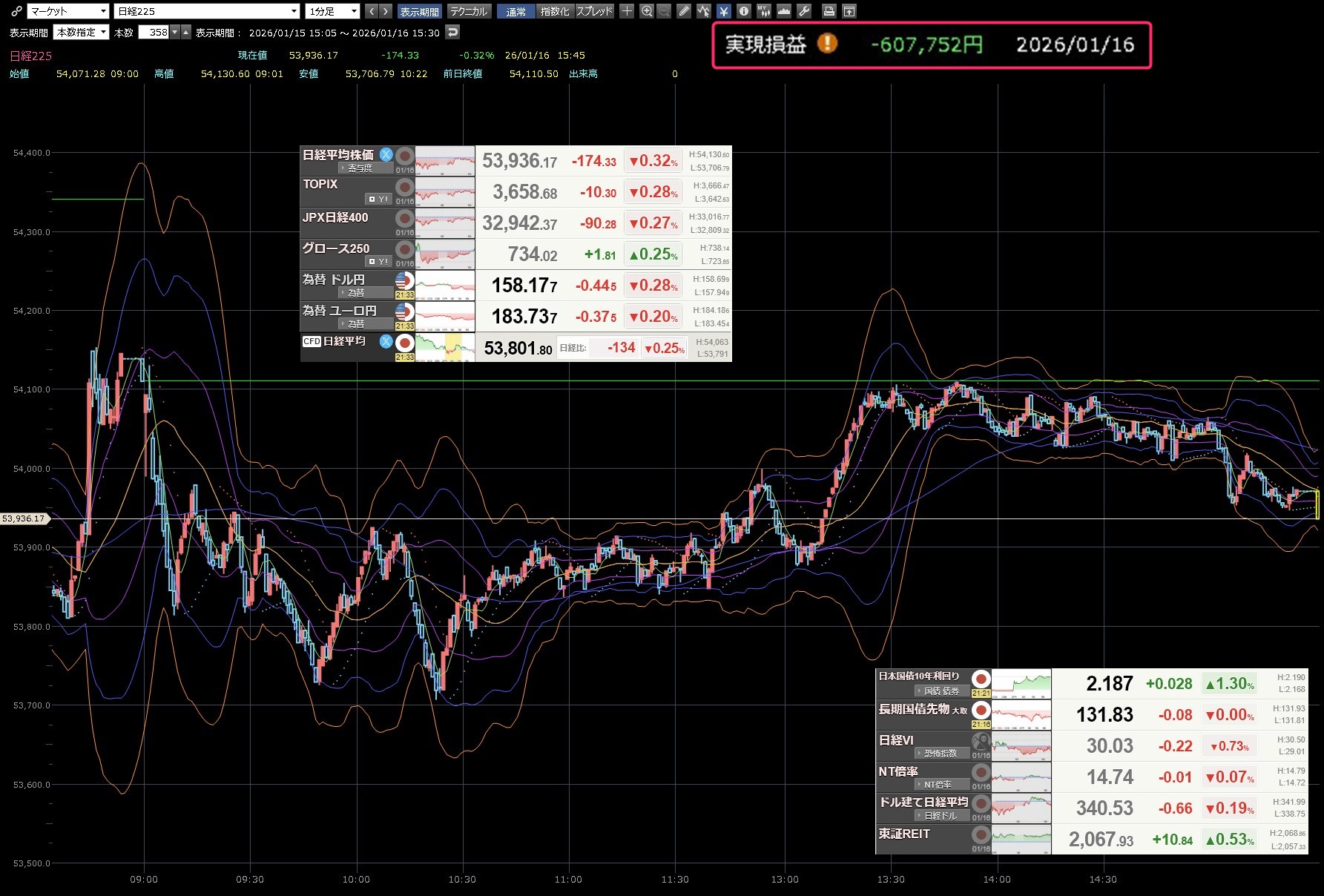
Task: Click the 寄与度 button under 日経平均株価
Action: pos(360,169)
